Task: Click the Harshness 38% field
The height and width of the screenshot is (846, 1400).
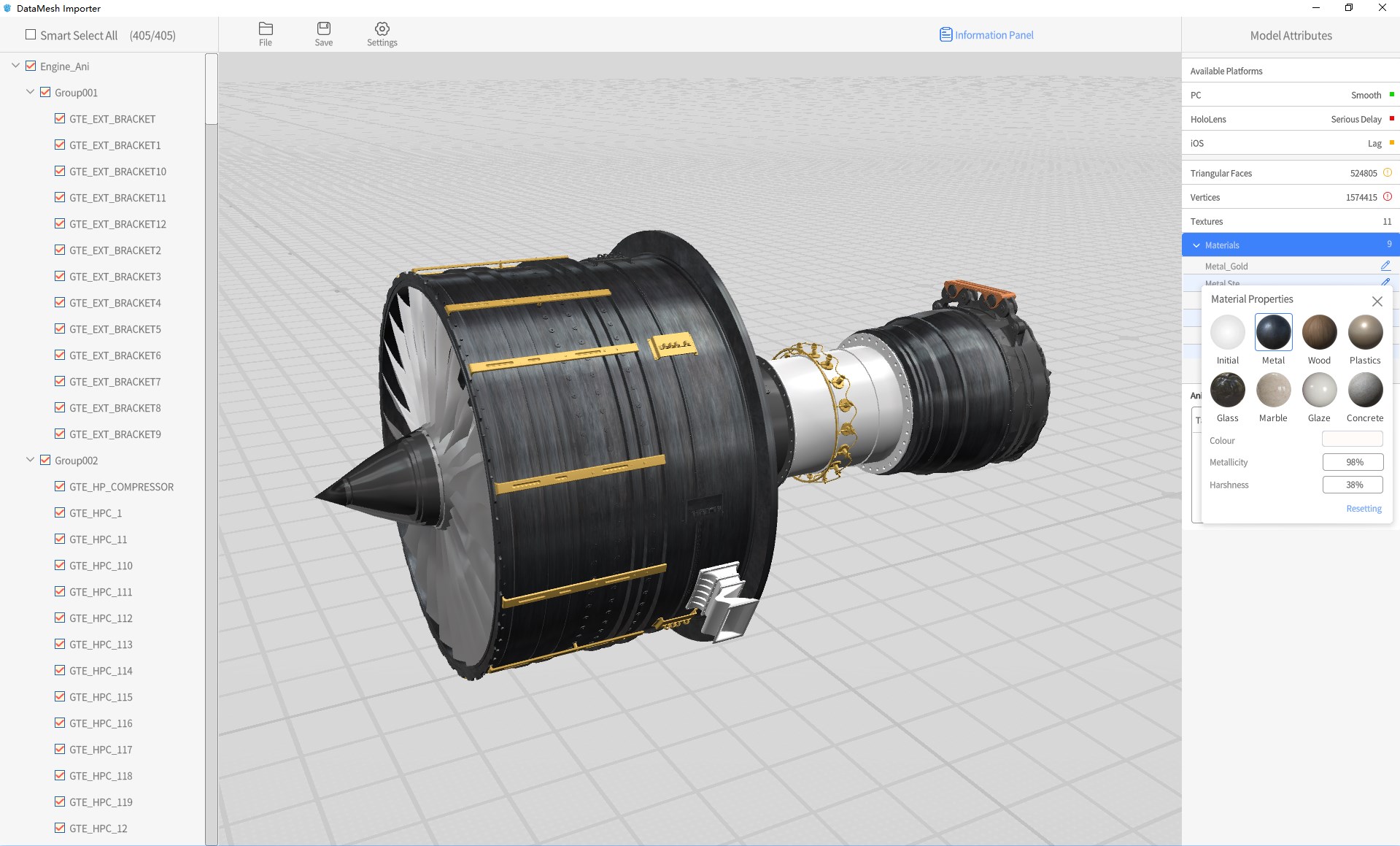Action: 1353,485
